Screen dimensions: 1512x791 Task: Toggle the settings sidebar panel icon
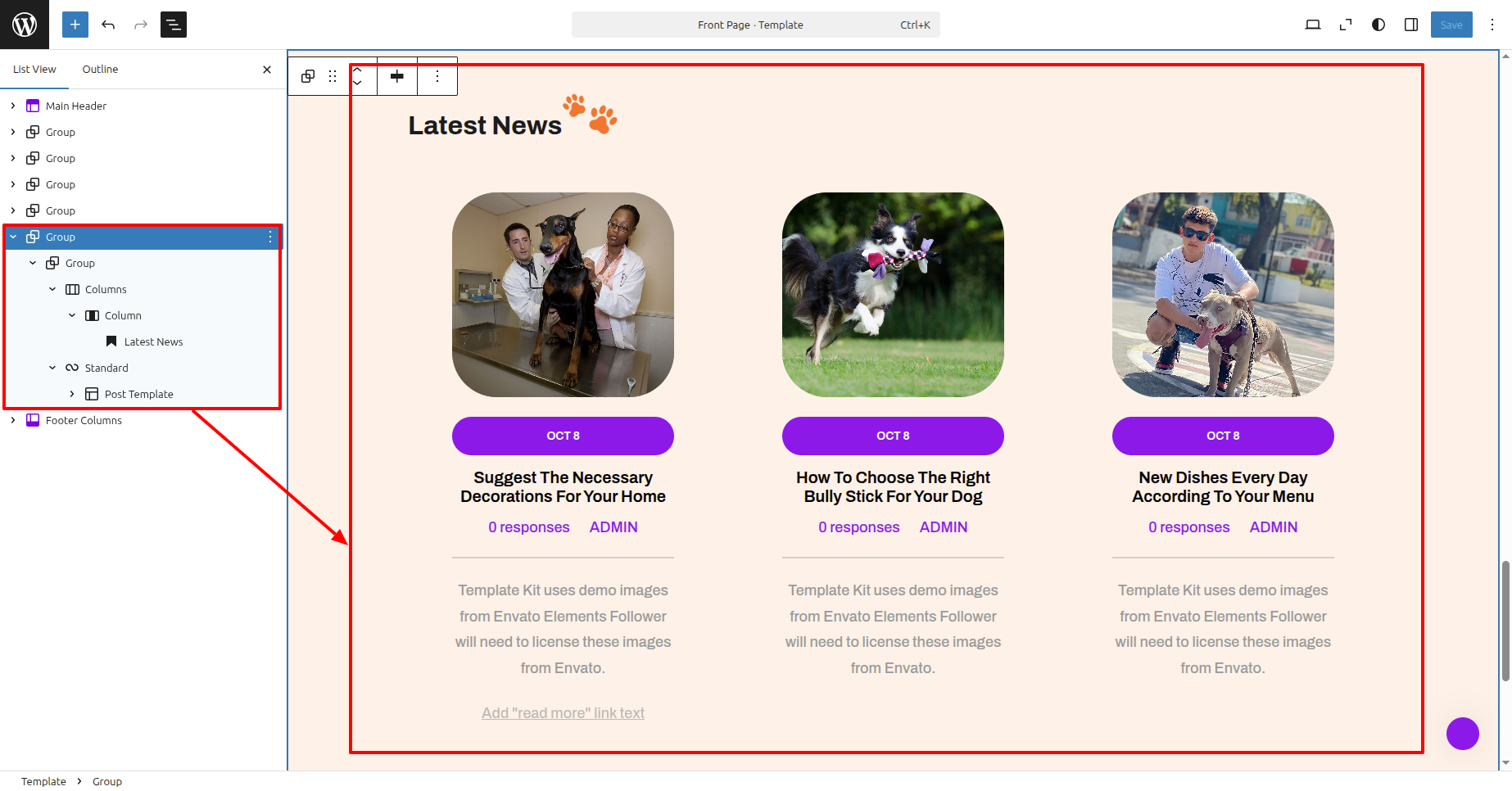(x=1411, y=25)
